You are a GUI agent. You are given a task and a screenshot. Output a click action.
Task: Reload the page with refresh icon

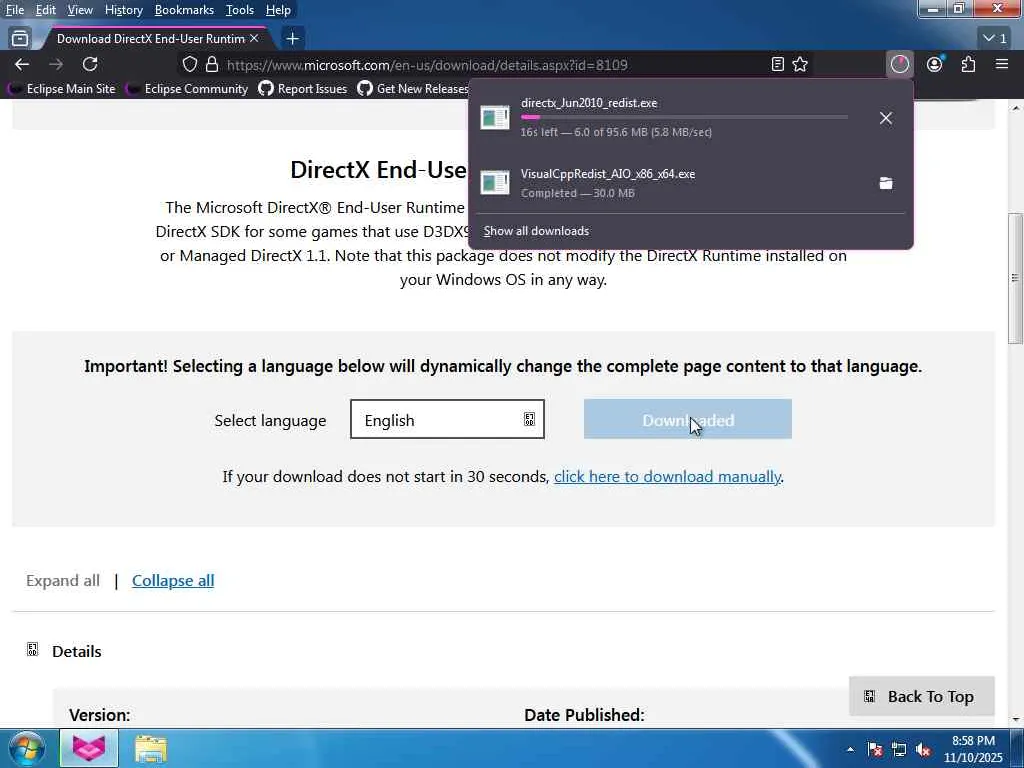(x=90, y=64)
